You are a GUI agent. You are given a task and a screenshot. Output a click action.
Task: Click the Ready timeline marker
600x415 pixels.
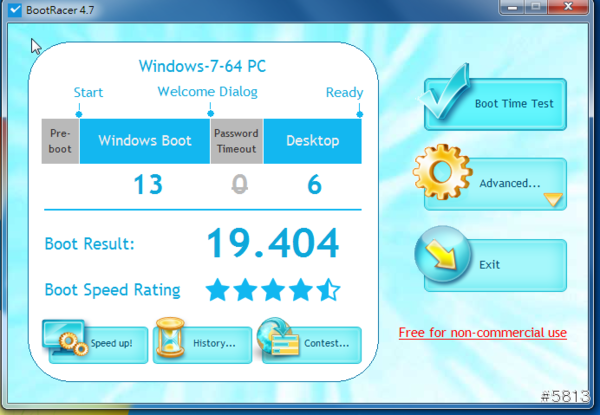(359, 114)
